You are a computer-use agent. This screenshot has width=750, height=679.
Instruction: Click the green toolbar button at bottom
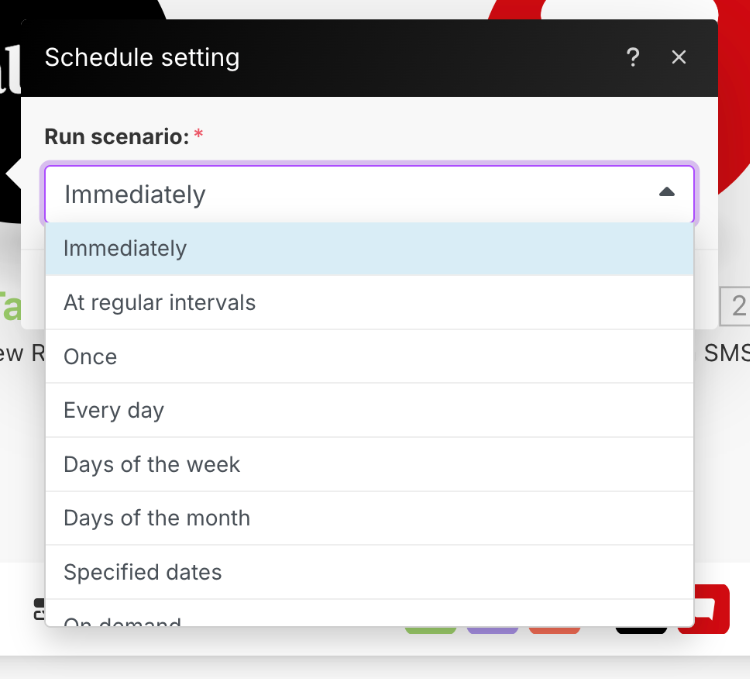point(430,630)
